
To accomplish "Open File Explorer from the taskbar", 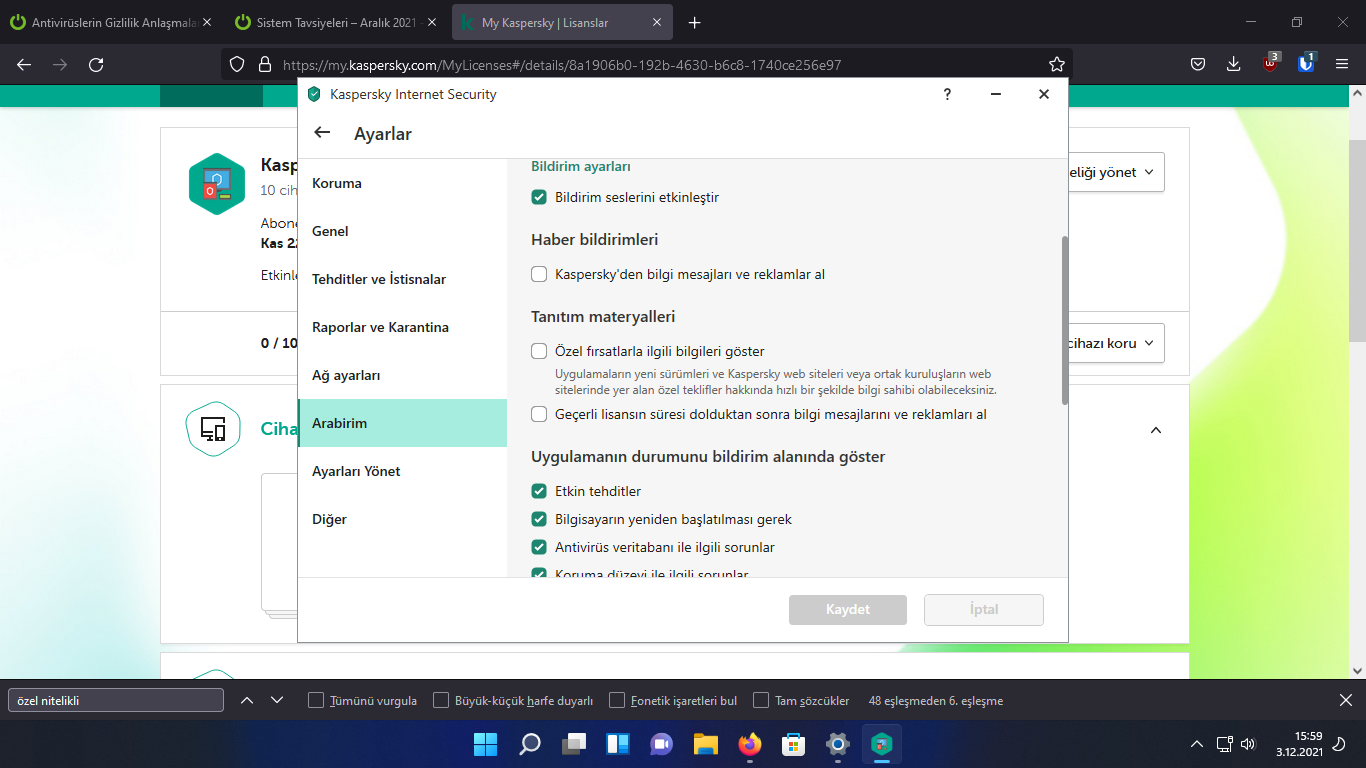I will tap(706, 744).
